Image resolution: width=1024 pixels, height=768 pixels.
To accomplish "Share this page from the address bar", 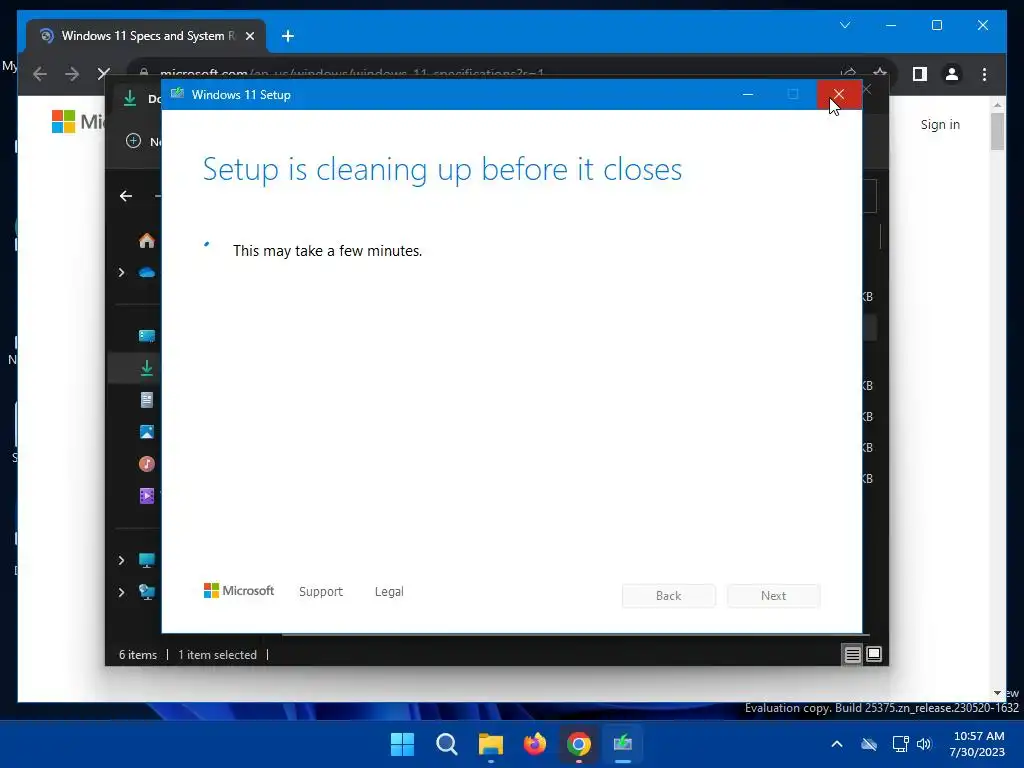I will [848, 72].
